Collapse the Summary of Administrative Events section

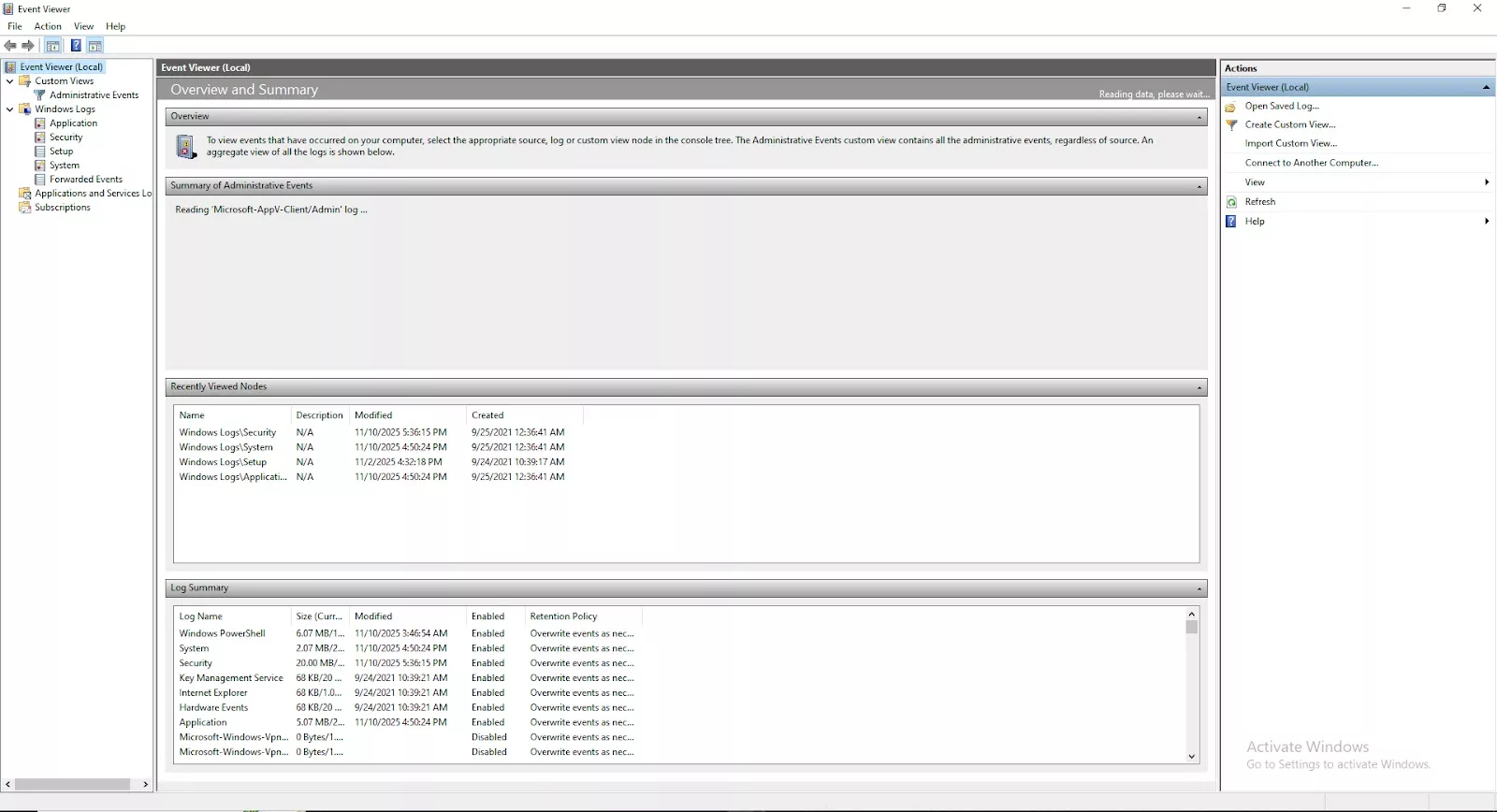[1199, 187]
